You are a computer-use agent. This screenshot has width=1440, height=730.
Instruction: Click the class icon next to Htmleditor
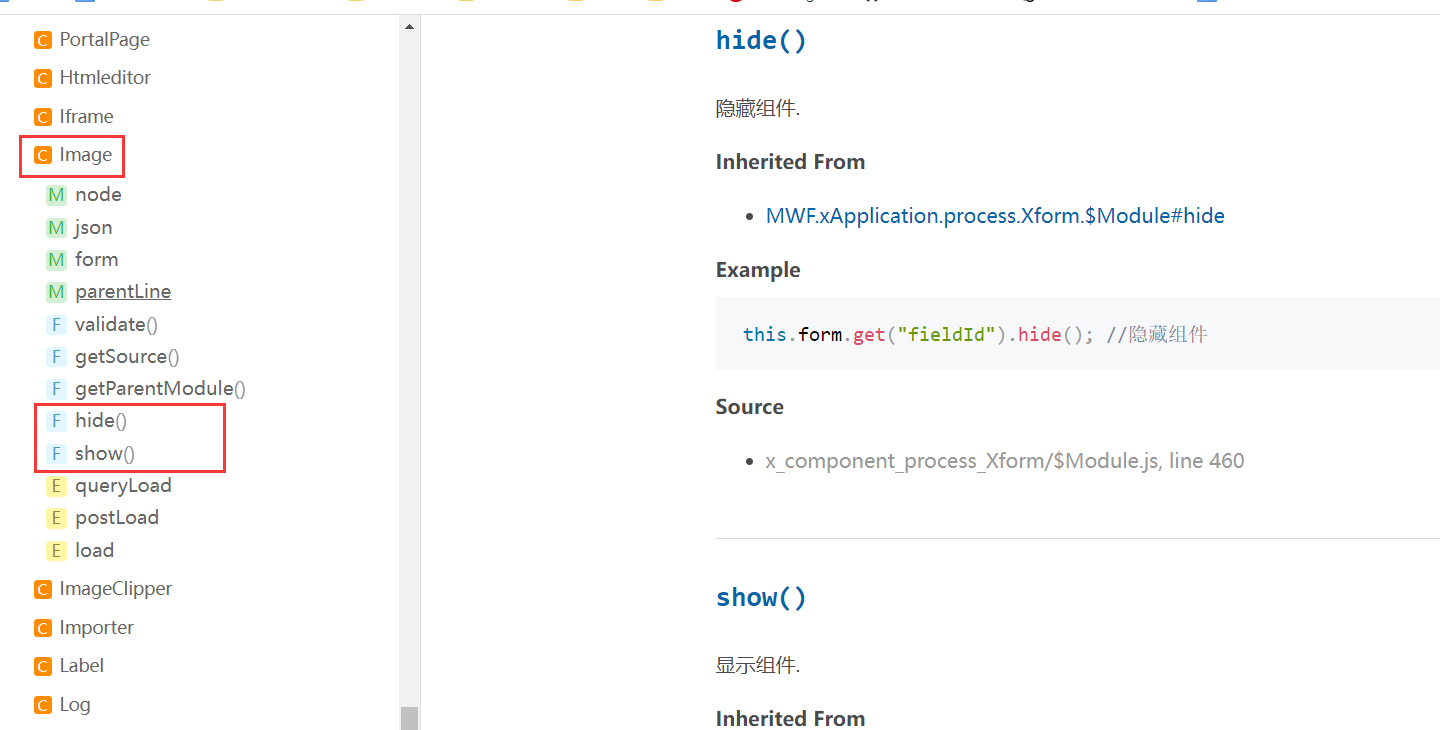pos(42,78)
